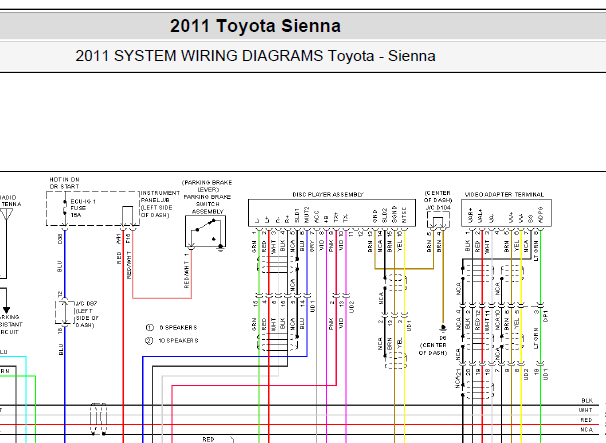Click the 'ECU-IG 1 FUSE 15A' text
606x443 pixels.
click(x=83, y=208)
